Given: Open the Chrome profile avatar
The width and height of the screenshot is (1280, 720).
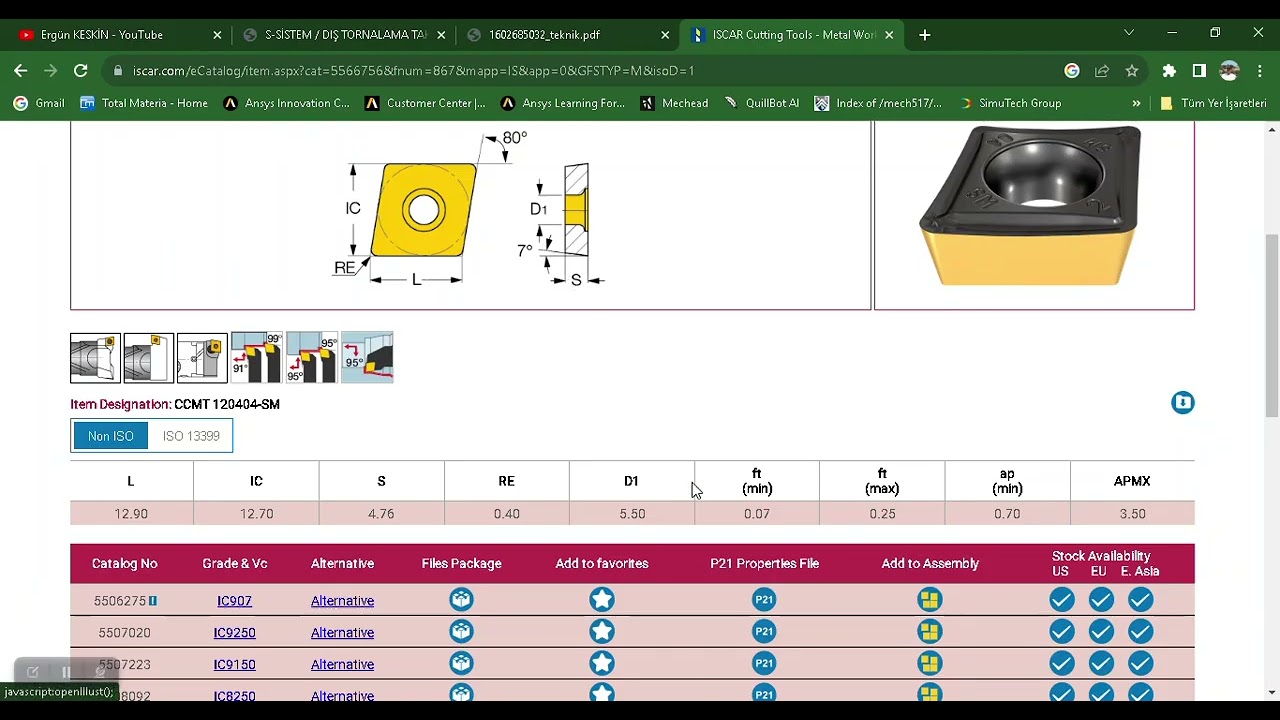Looking at the screenshot, I should [x=1229, y=71].
